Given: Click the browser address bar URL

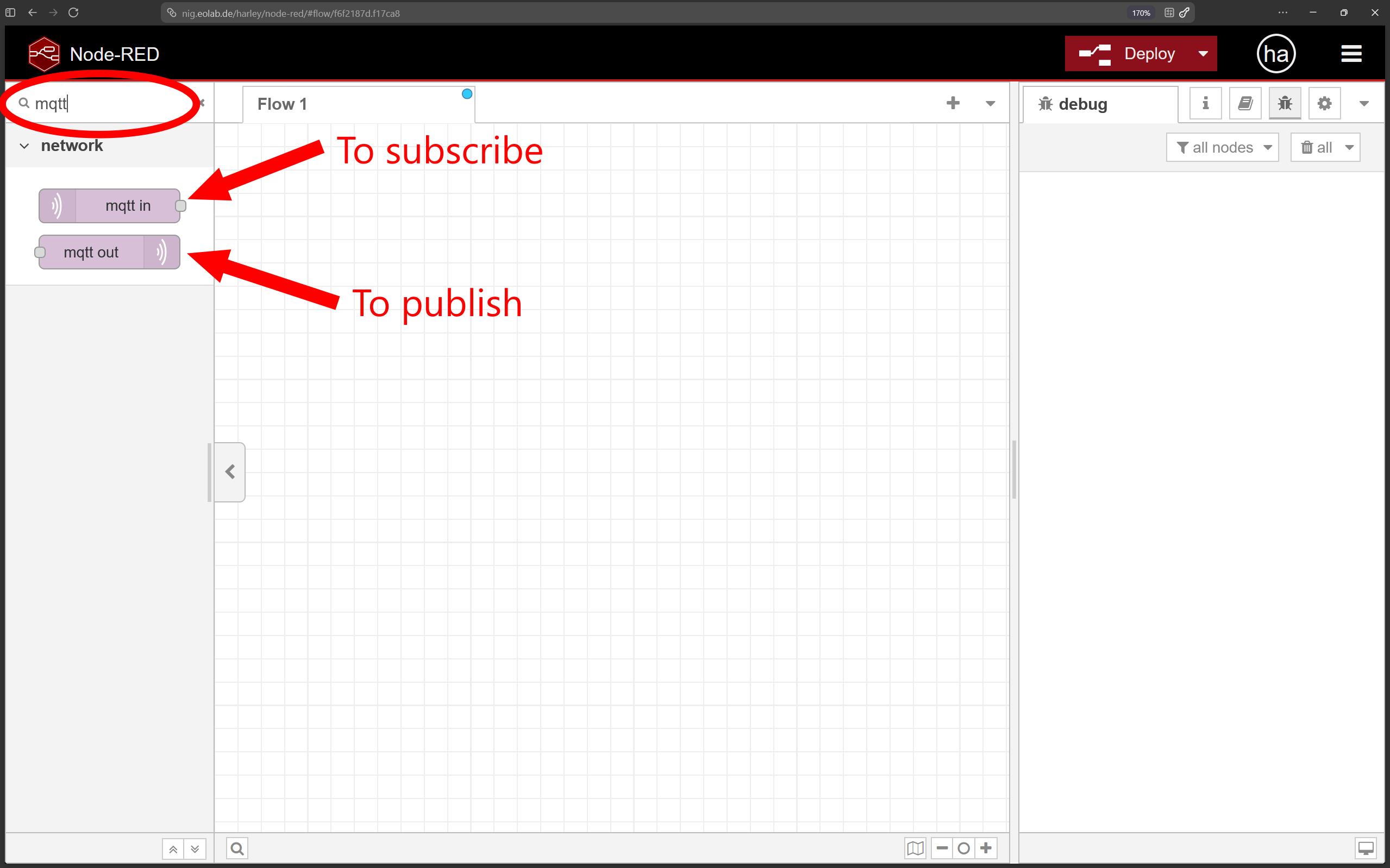Looking at the screenshot, I should [291, 13].
